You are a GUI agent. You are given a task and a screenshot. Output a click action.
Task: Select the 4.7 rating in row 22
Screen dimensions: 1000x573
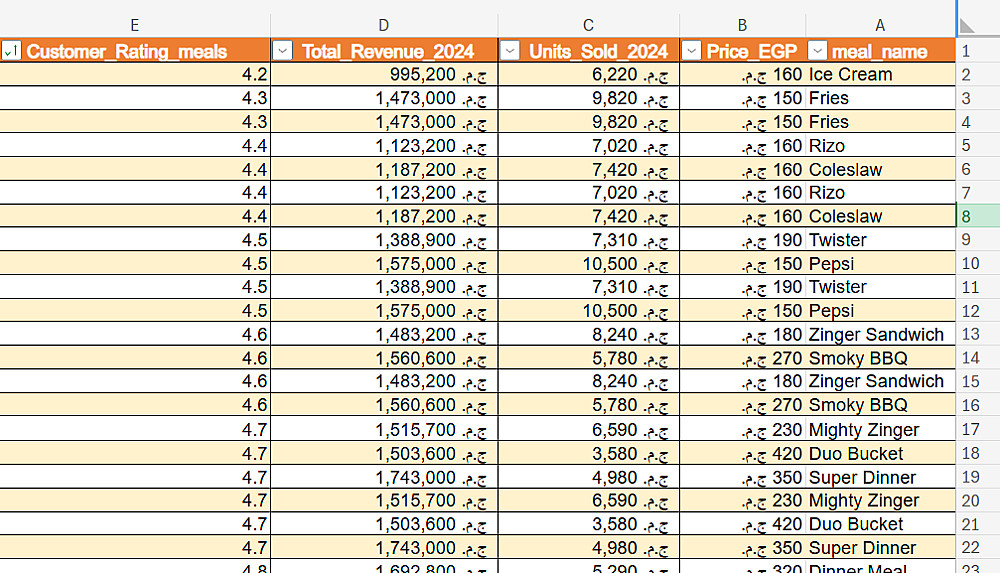click(x=135, y=547)
